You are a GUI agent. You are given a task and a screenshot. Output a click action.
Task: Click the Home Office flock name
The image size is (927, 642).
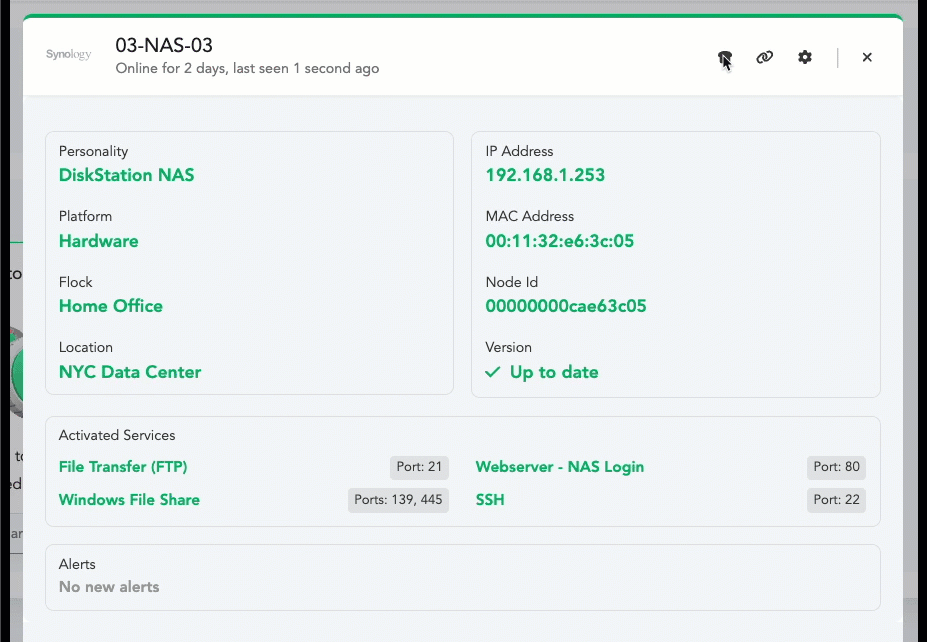[x=110, y=306]
